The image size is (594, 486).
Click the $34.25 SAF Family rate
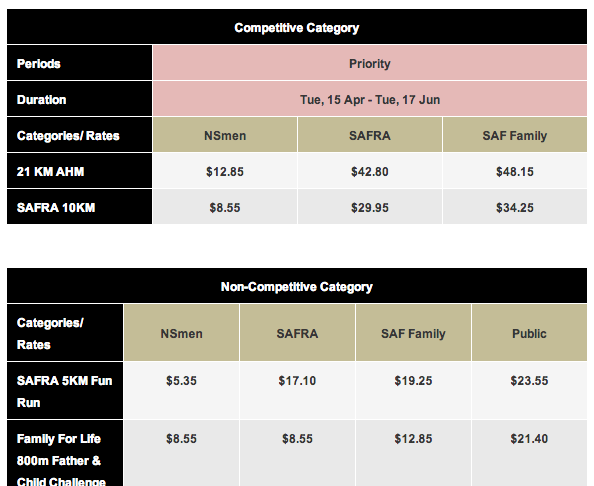pos(515,208)
